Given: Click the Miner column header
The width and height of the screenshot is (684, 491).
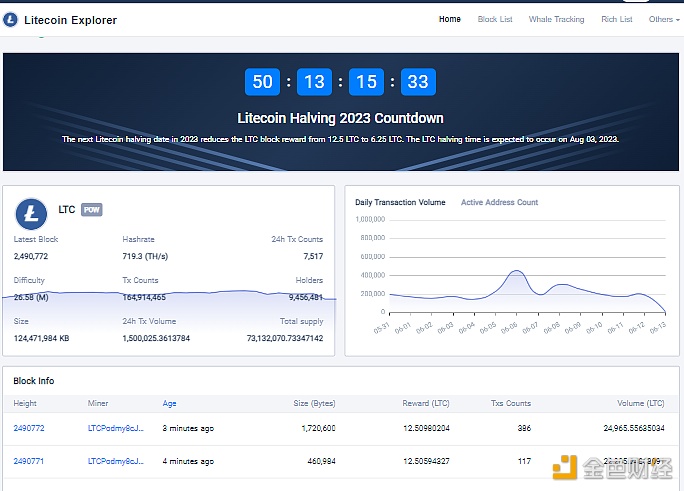Looking at the screenshot, I should tap(98, 403).
